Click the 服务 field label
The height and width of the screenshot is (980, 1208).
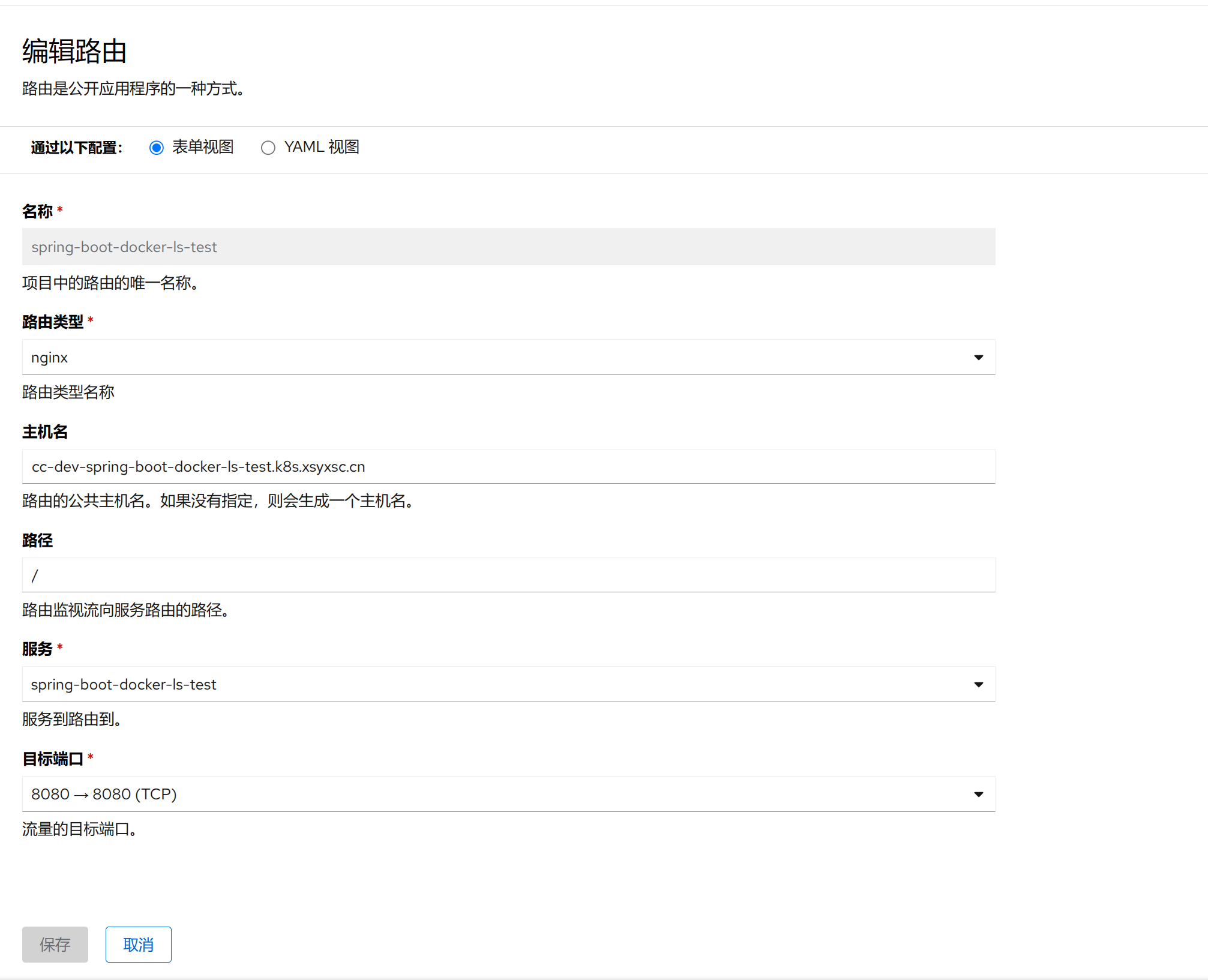(37, 649)
